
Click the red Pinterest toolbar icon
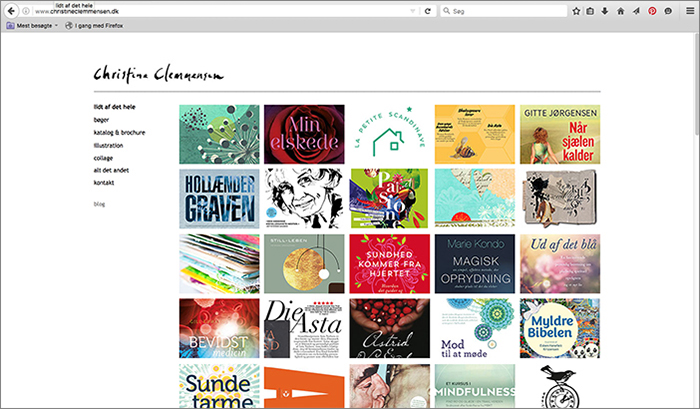[652, 11]
